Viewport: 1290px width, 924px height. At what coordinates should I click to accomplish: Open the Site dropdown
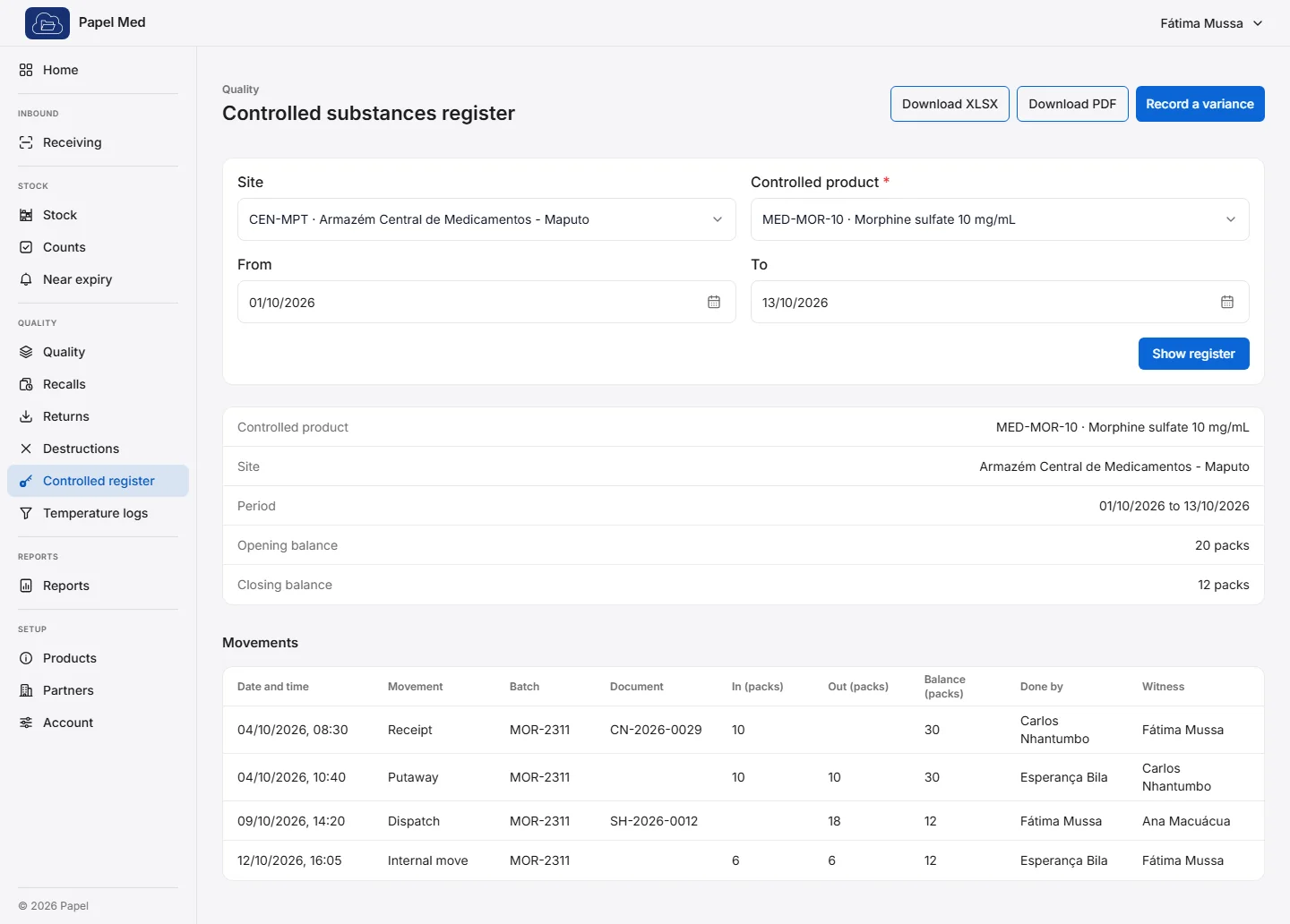tap(486, 219)
